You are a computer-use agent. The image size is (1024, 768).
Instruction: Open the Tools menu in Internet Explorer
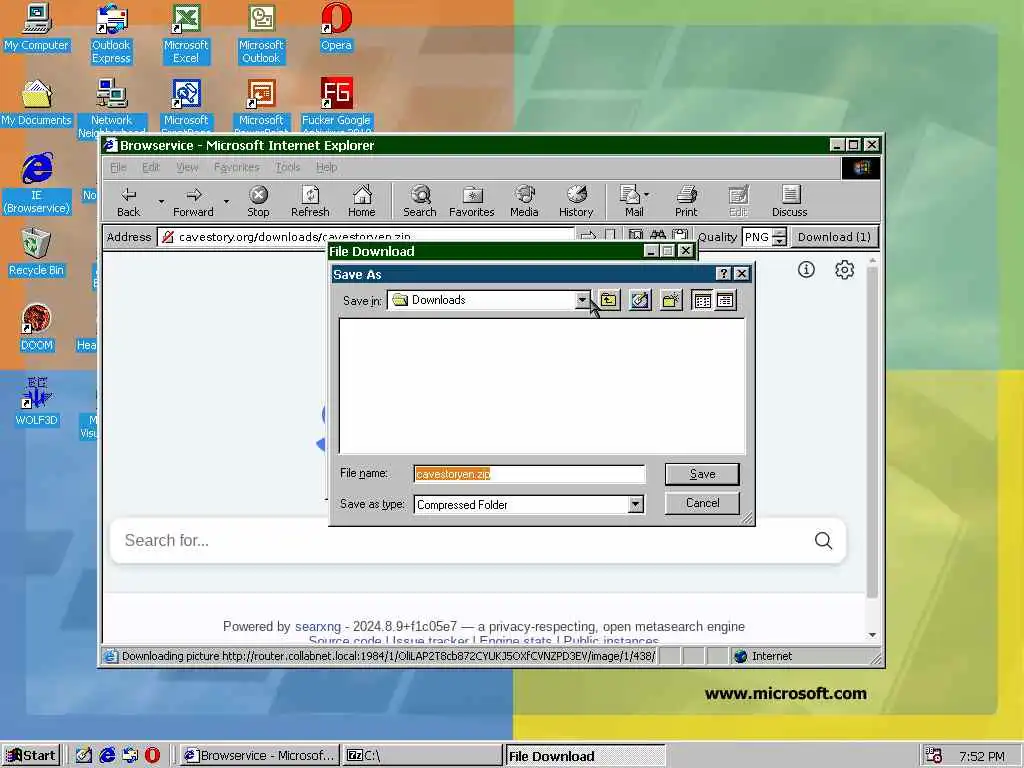(x=287, y=167)
